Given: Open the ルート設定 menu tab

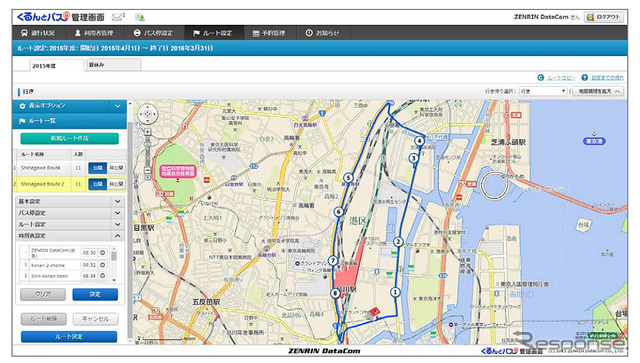Looking at the screenshot, I should (x=213, y=33).
